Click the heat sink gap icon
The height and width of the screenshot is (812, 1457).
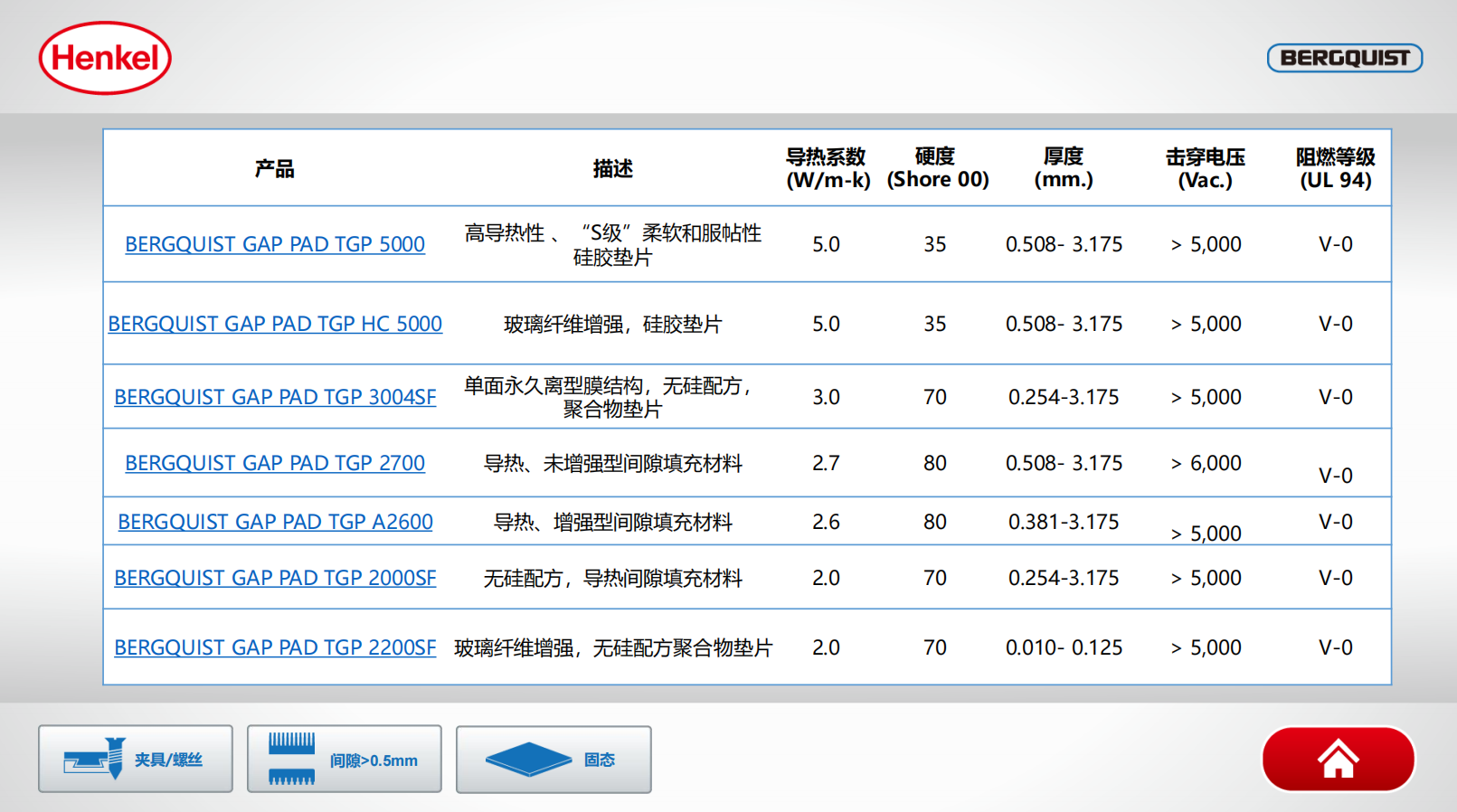pyautogui.click(x=291, y=759)
